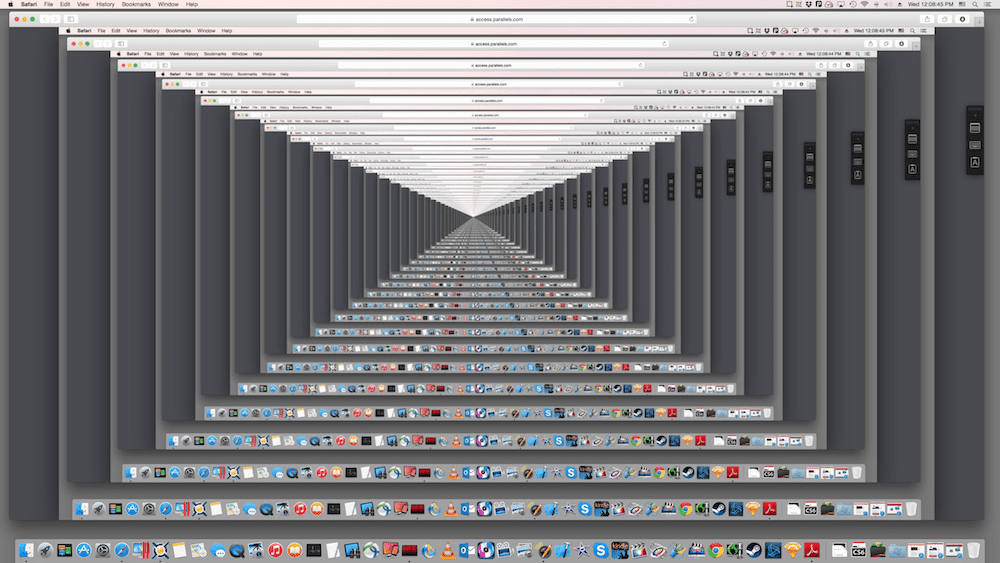Open View in the first nested menu bar
This screenshot has width=1000, height=563.
tap(131, 31)
